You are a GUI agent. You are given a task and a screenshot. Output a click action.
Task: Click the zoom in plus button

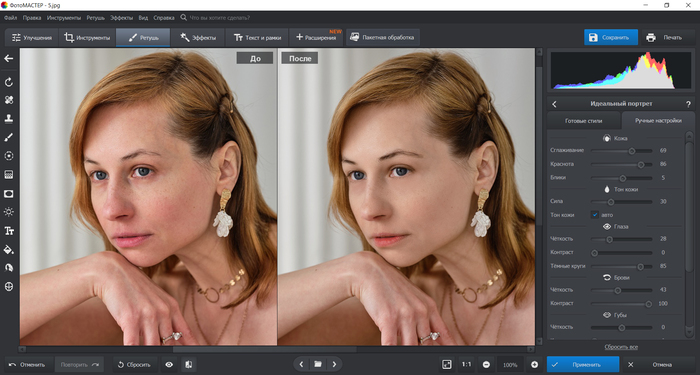534,365
